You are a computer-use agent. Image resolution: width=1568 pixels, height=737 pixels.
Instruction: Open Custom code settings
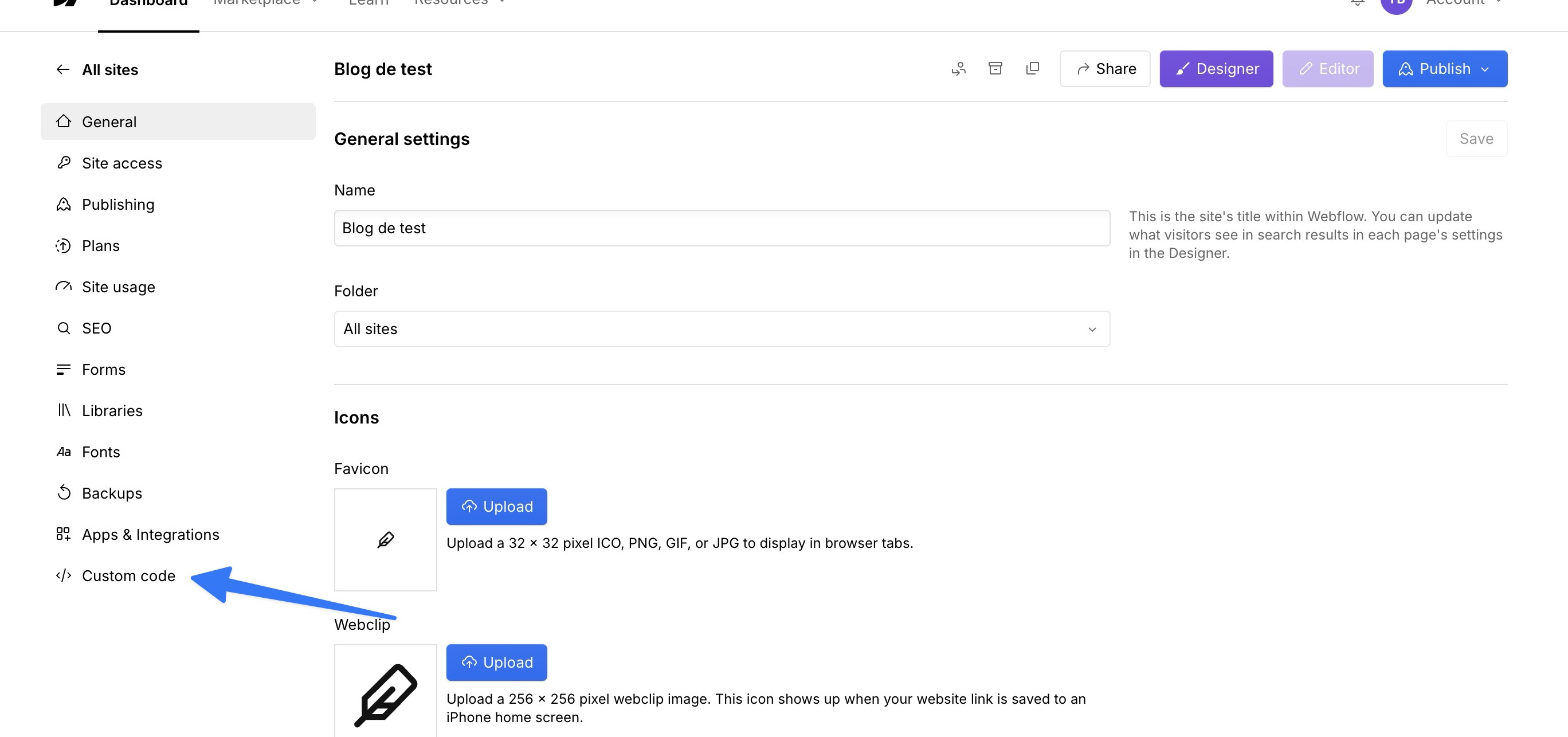[128, 576]
